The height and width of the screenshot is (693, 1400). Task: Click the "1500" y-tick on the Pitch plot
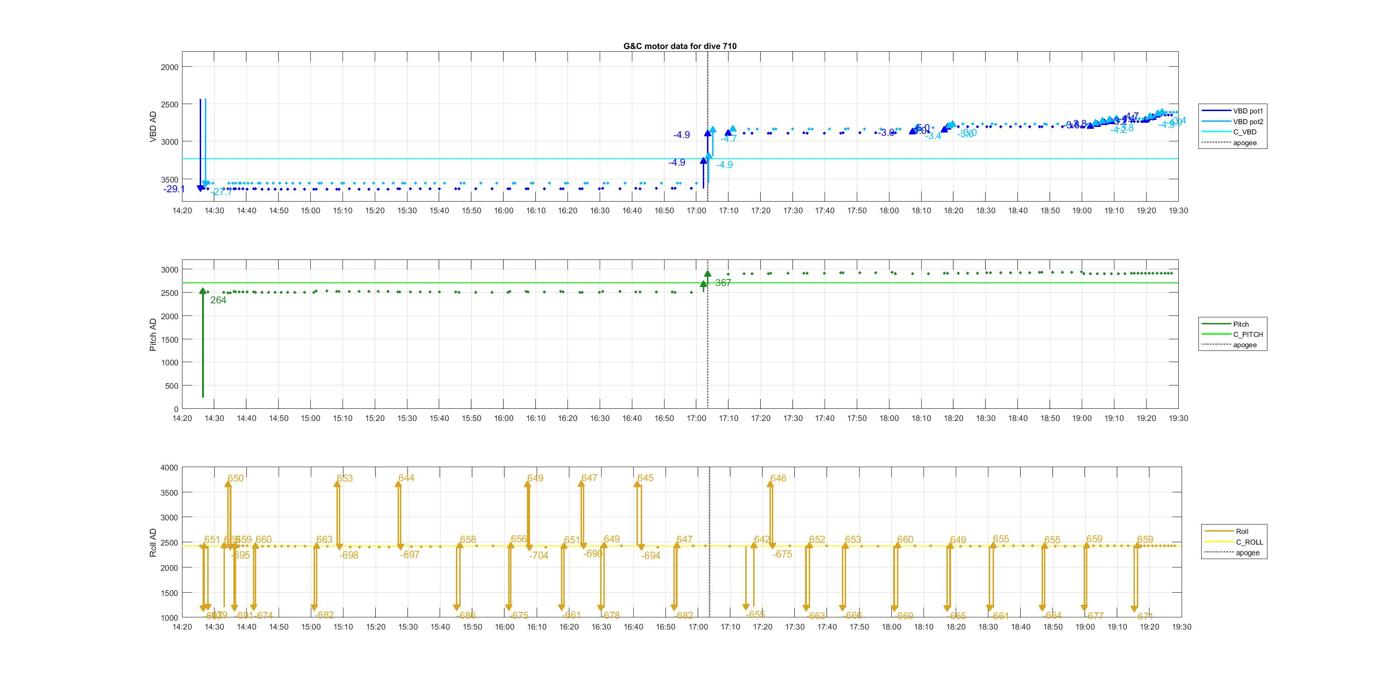pos(169,339)
